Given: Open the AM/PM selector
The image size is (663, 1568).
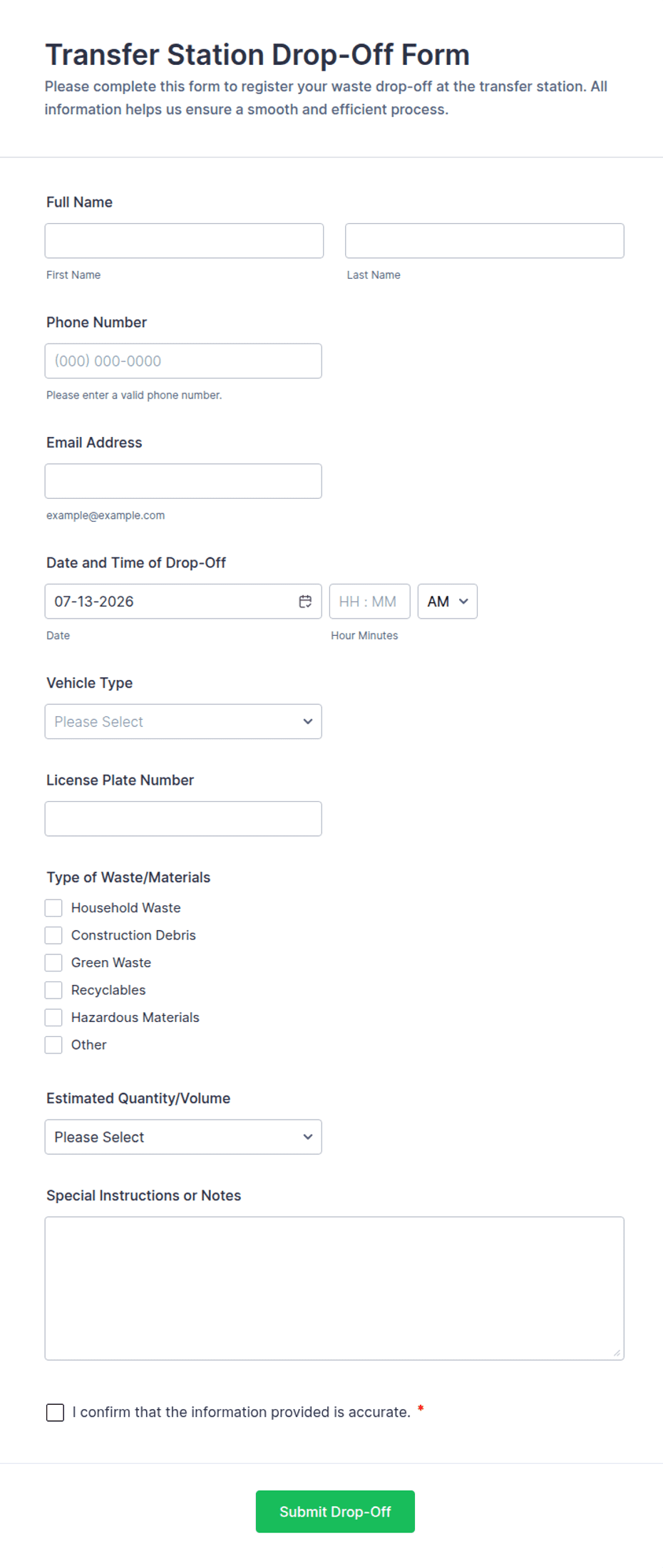Looking at the screenshot, I should pos(448,602).
